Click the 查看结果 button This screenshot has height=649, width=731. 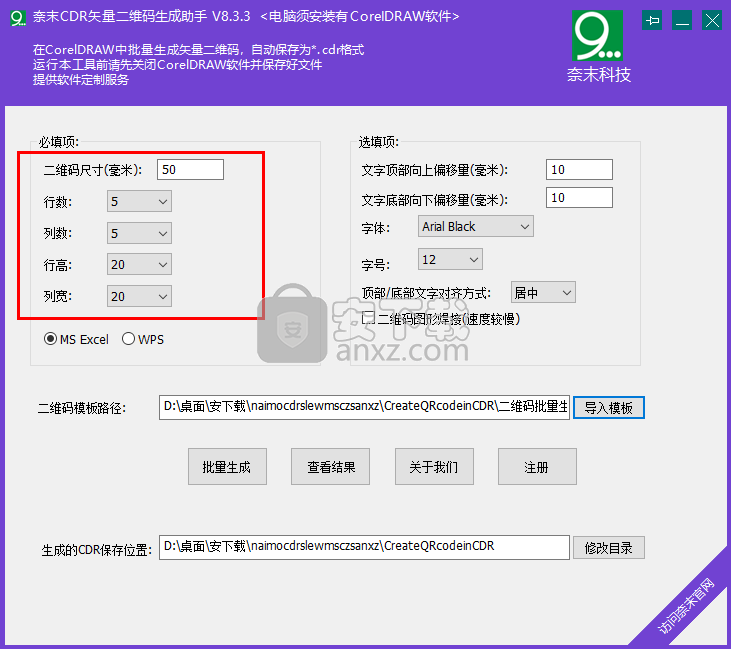click(x=331, y=467)
